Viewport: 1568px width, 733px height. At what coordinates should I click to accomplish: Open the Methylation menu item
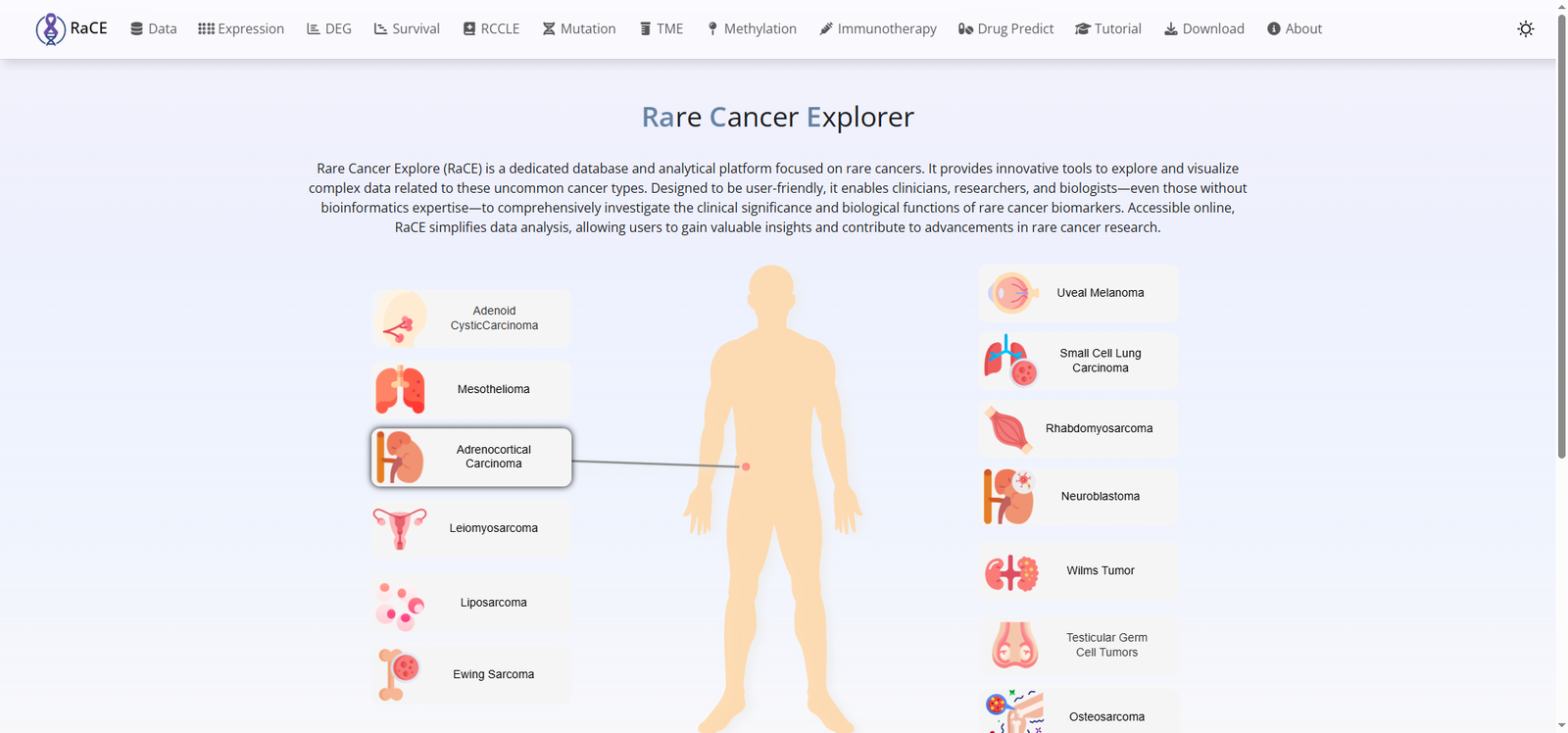[x=752, y=29]
